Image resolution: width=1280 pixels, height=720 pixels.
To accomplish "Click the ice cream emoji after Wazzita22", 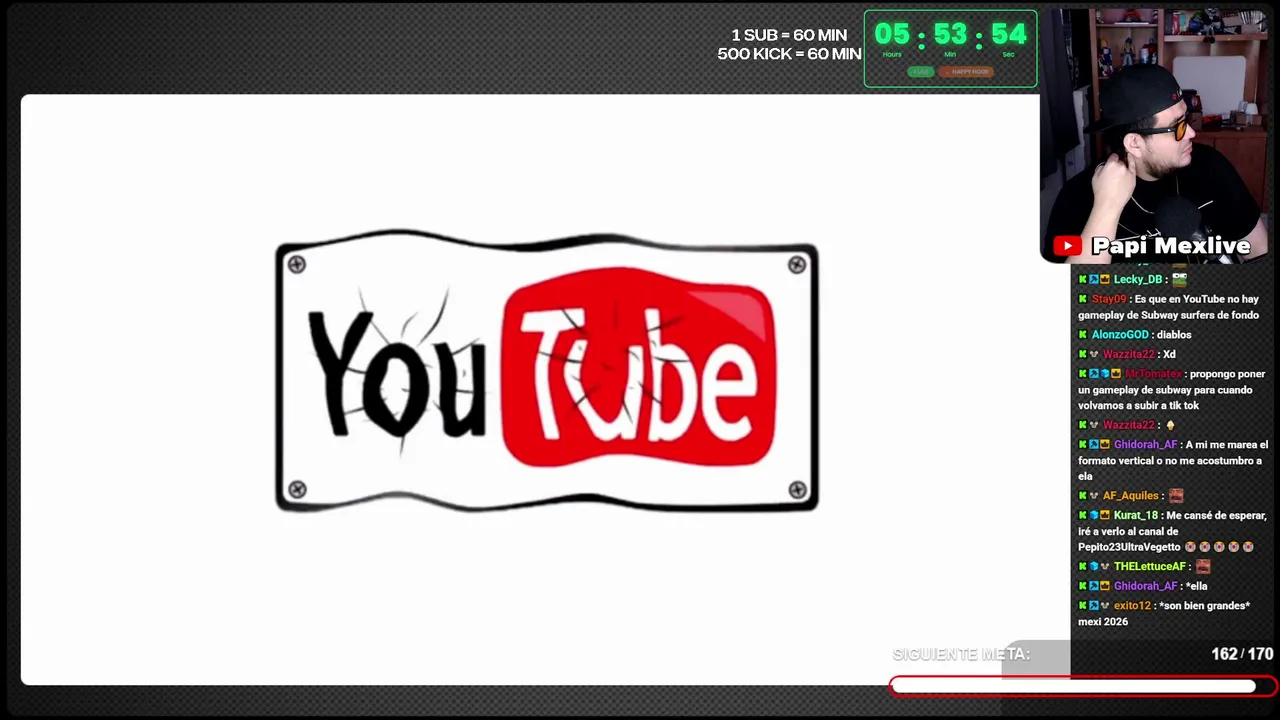I will (x=1170, y=425).
